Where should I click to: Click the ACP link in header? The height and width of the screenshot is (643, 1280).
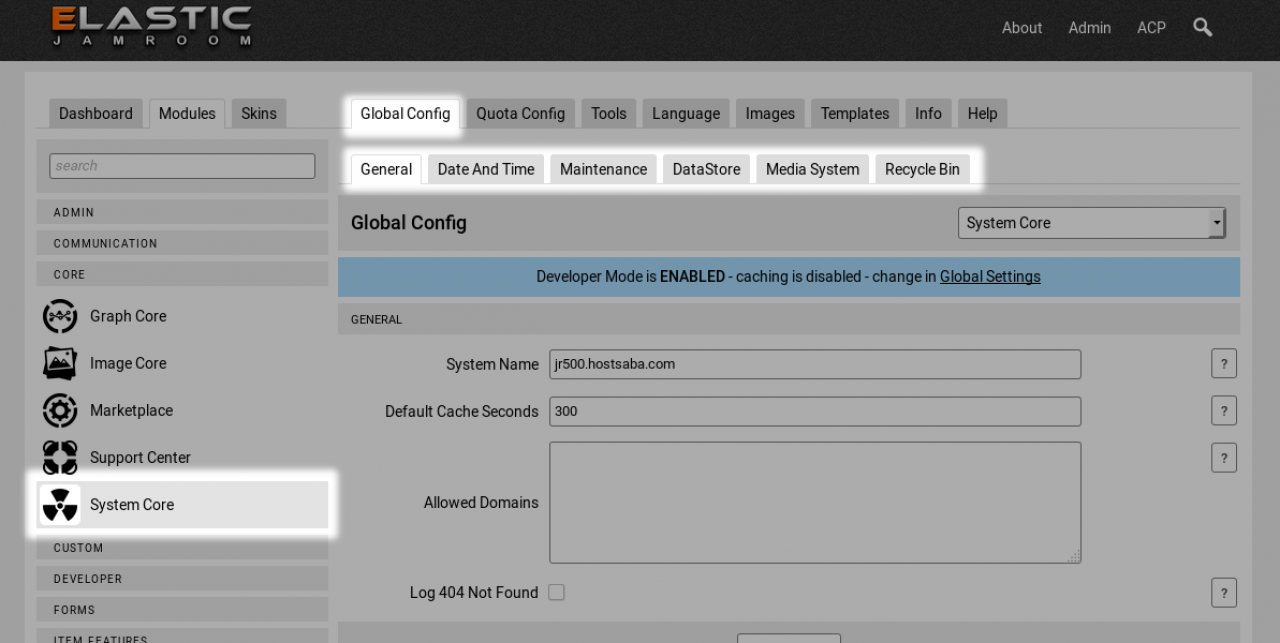(1151, 28)
